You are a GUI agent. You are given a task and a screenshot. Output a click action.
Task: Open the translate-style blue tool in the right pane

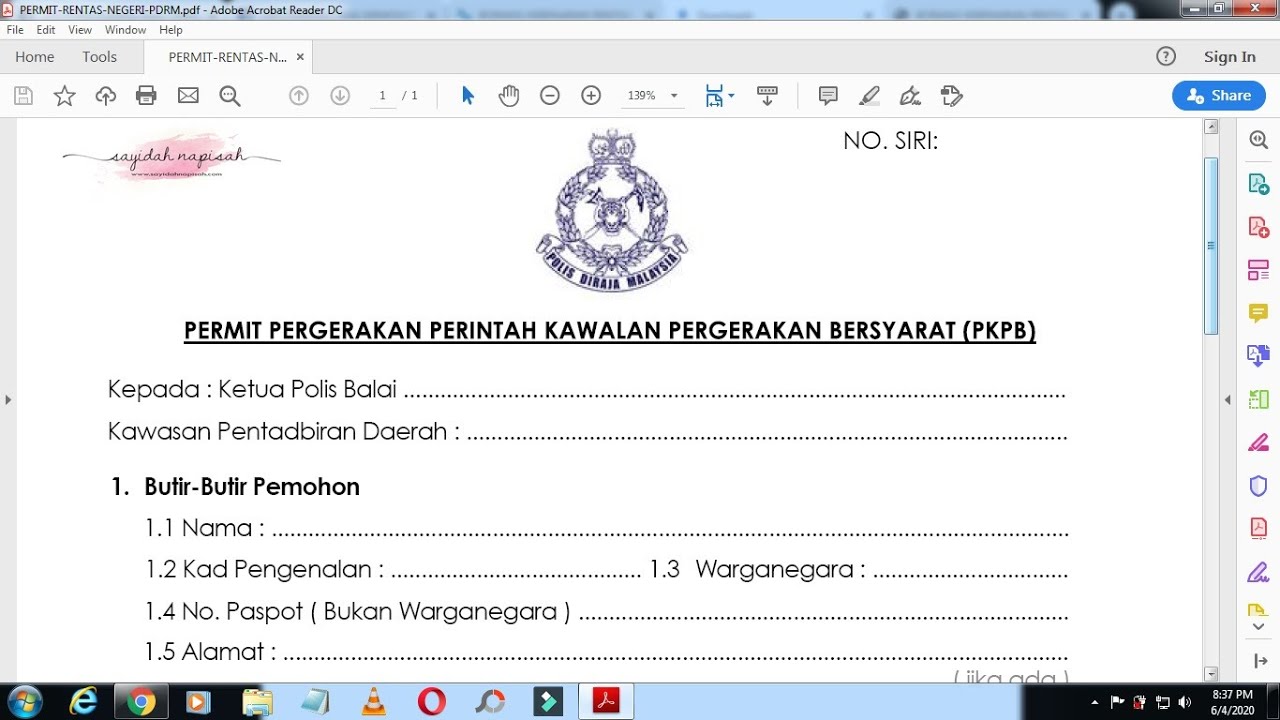(1259, 356)
